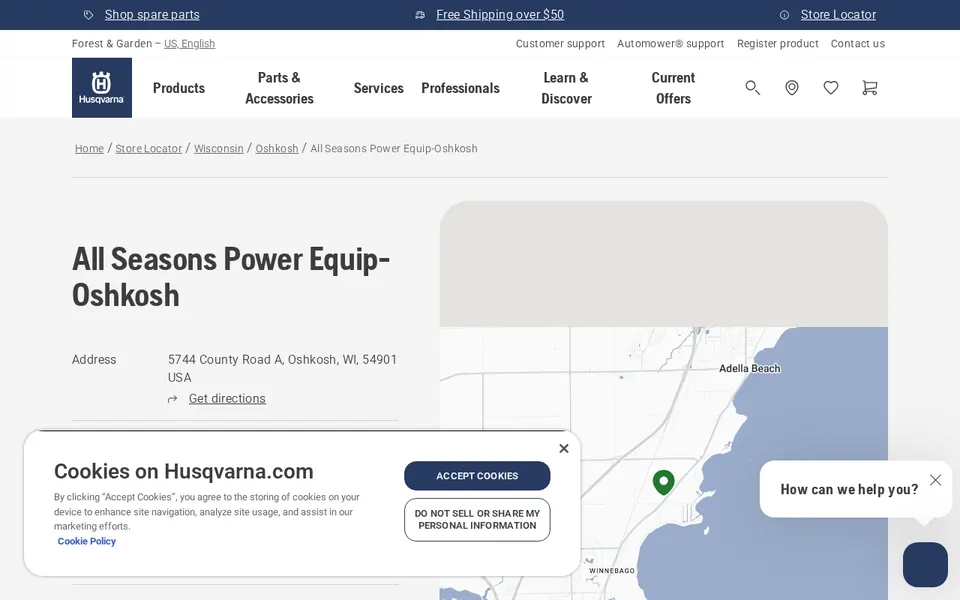Open the Products menu

(179, 88)
